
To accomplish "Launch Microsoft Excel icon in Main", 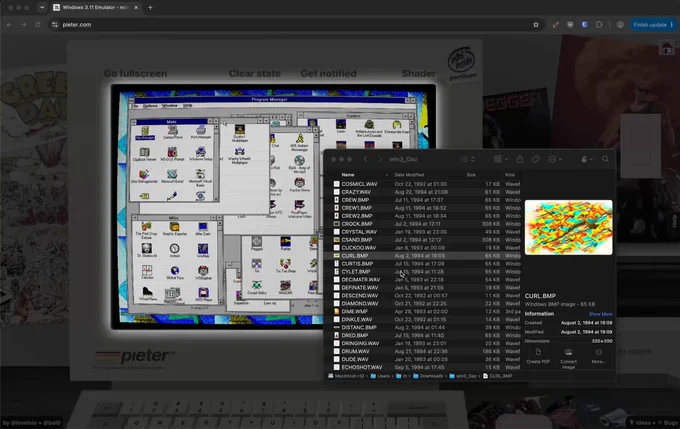I will (172, 177).
